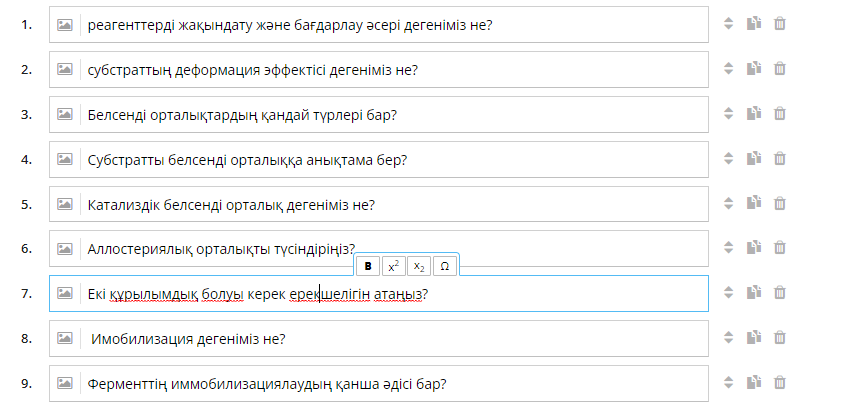The height and width of the screenshot is (416, 854).
Task: Open the omega special characters button
Action: [444, 267]
